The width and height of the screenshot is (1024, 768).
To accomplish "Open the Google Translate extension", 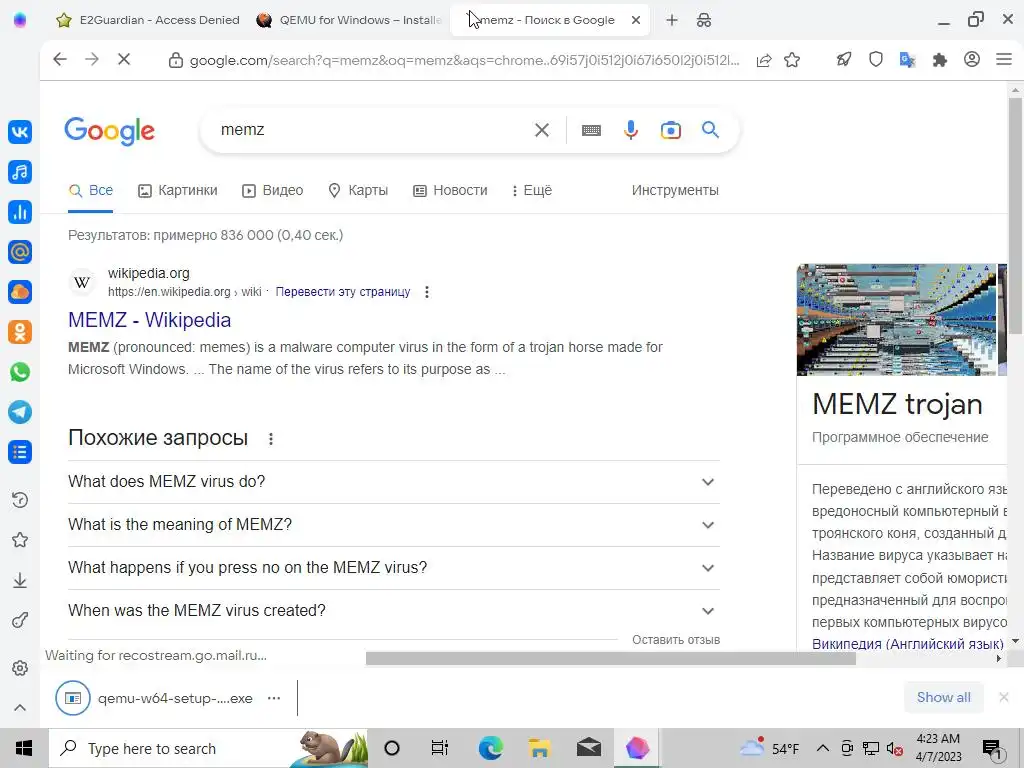I will coord(908,60).
